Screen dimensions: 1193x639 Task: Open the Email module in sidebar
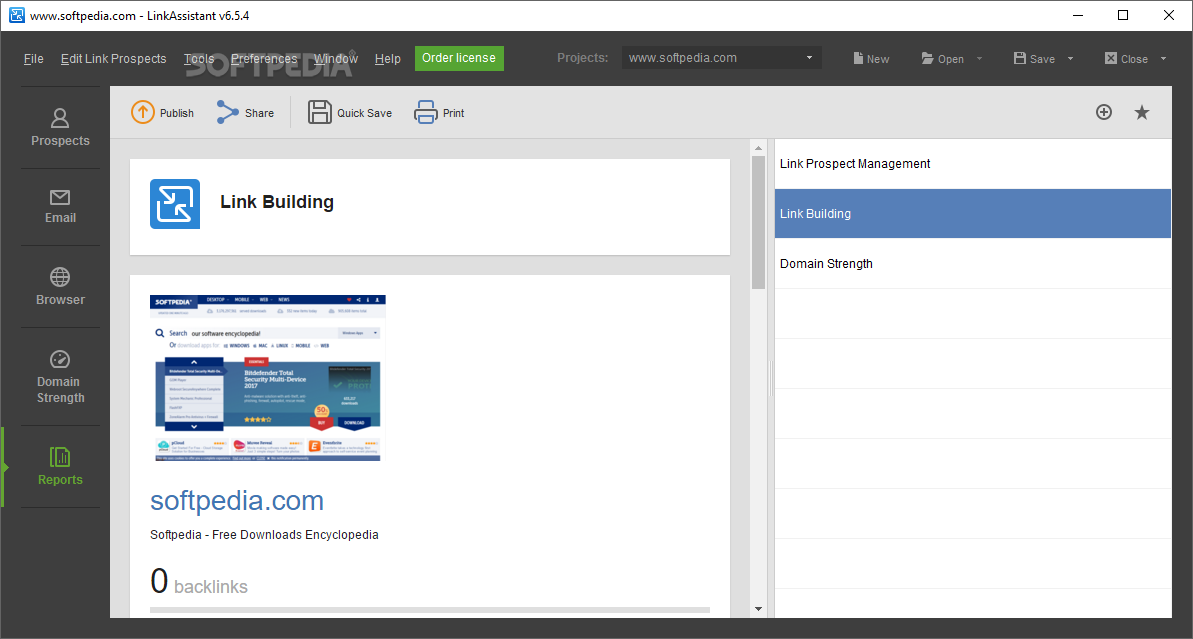pos(60,207)
